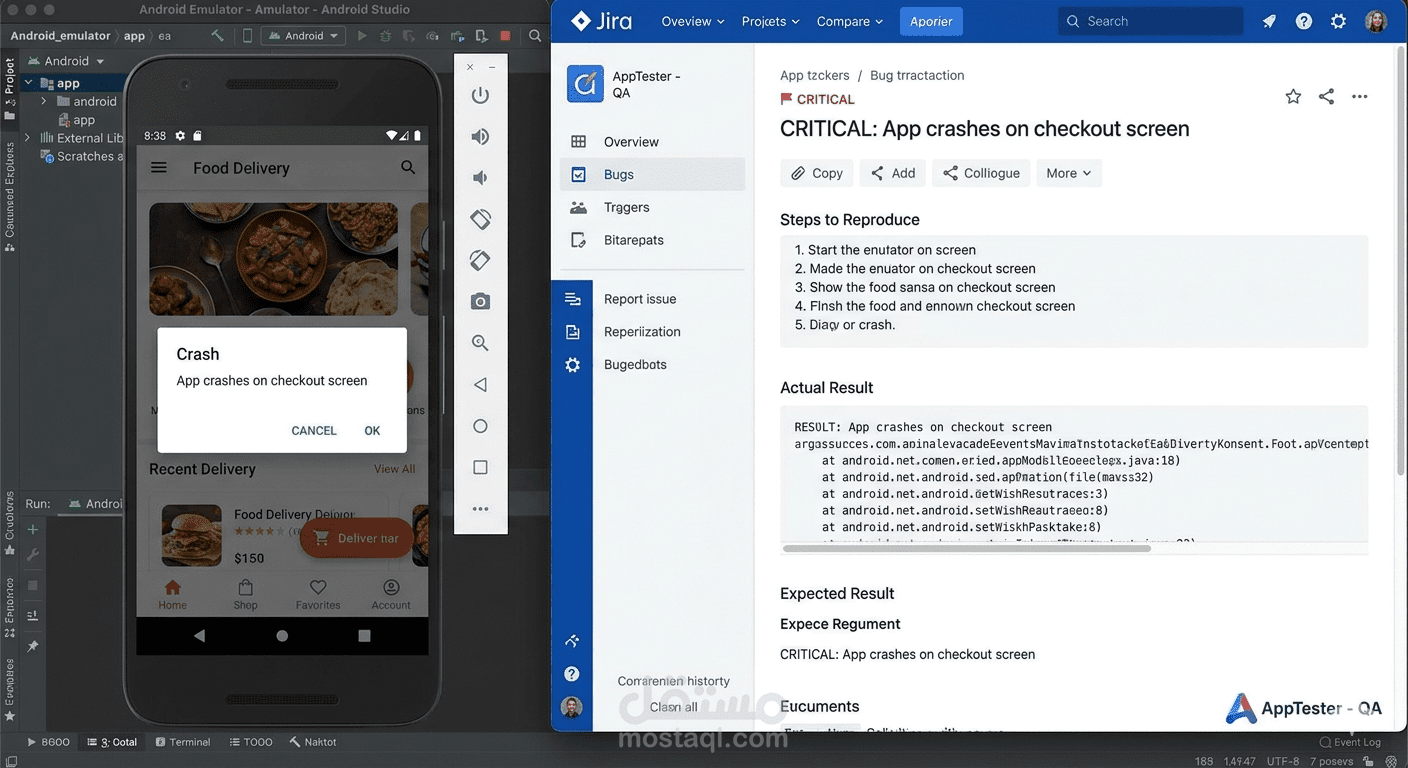The image size is (1408, 768).
Task: Click the Jira search field
Action: coord(1150,20)
